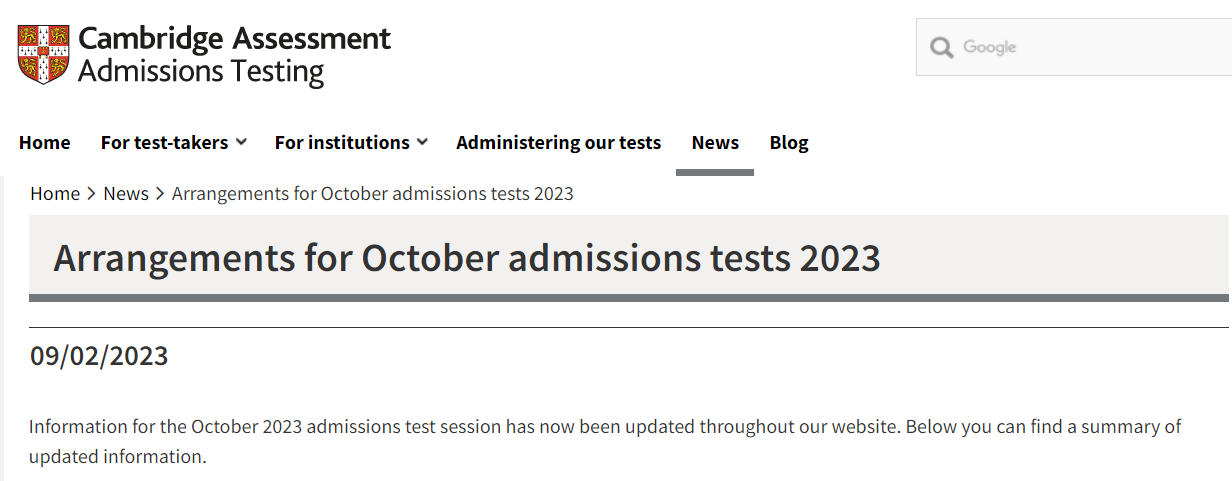Go to Home in the main navigation bar
Viewport: 1232px width, 481px height.
45,143
